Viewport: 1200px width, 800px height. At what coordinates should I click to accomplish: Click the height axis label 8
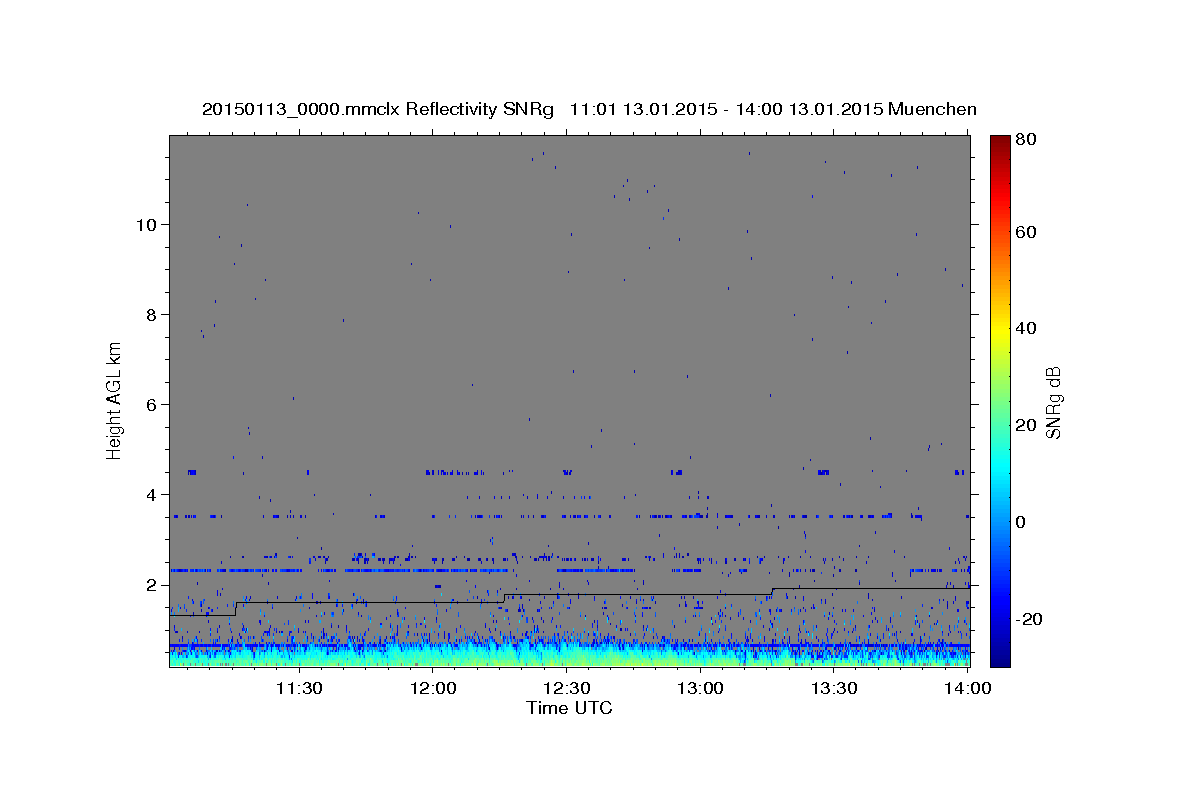(152, 314)
